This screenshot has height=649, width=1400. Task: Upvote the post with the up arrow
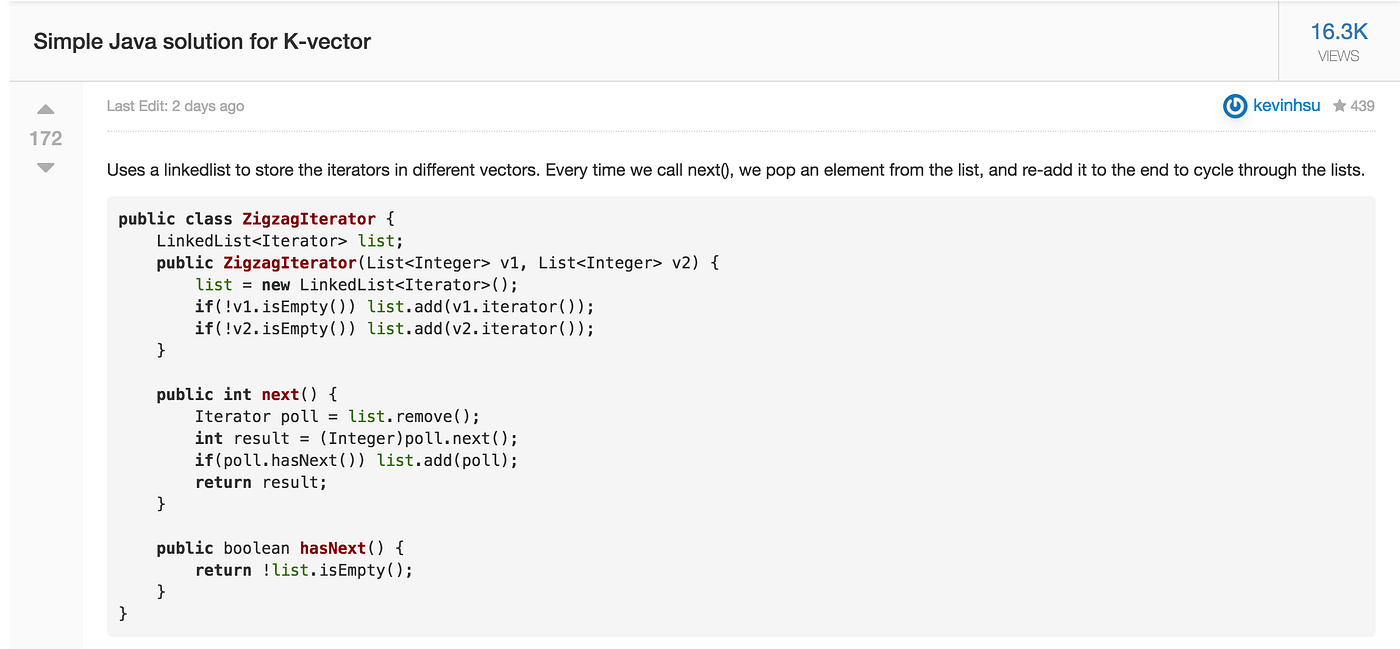click(45, 110)
